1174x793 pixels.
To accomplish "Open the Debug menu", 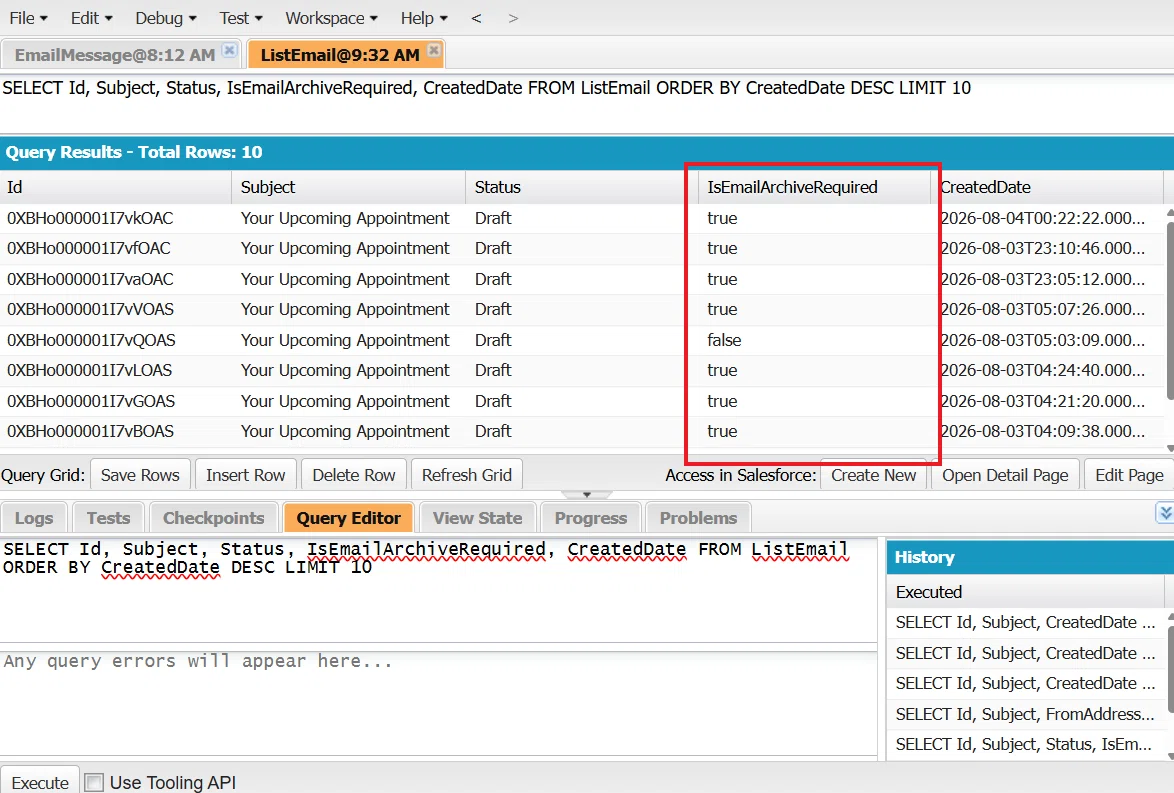I will click(x=165, y=18).
